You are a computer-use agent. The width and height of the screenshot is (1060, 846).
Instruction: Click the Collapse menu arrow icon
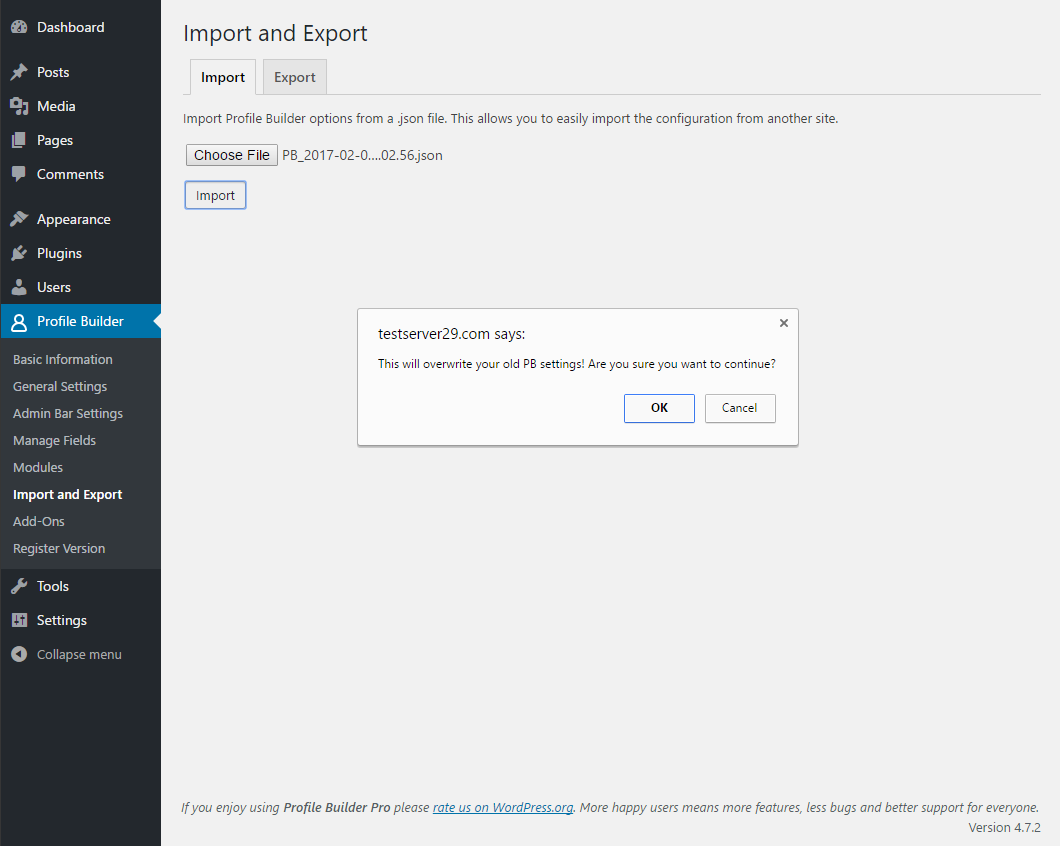19,654
